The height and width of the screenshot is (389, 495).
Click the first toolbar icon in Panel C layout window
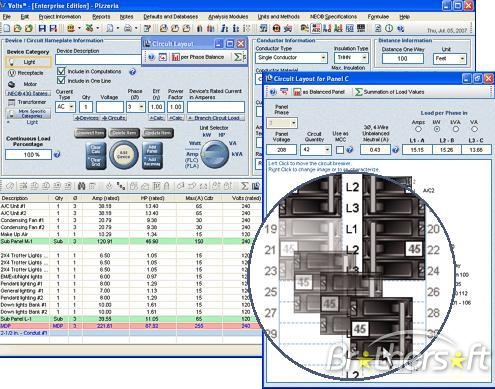pyautogui.click(x=273, y=92)
